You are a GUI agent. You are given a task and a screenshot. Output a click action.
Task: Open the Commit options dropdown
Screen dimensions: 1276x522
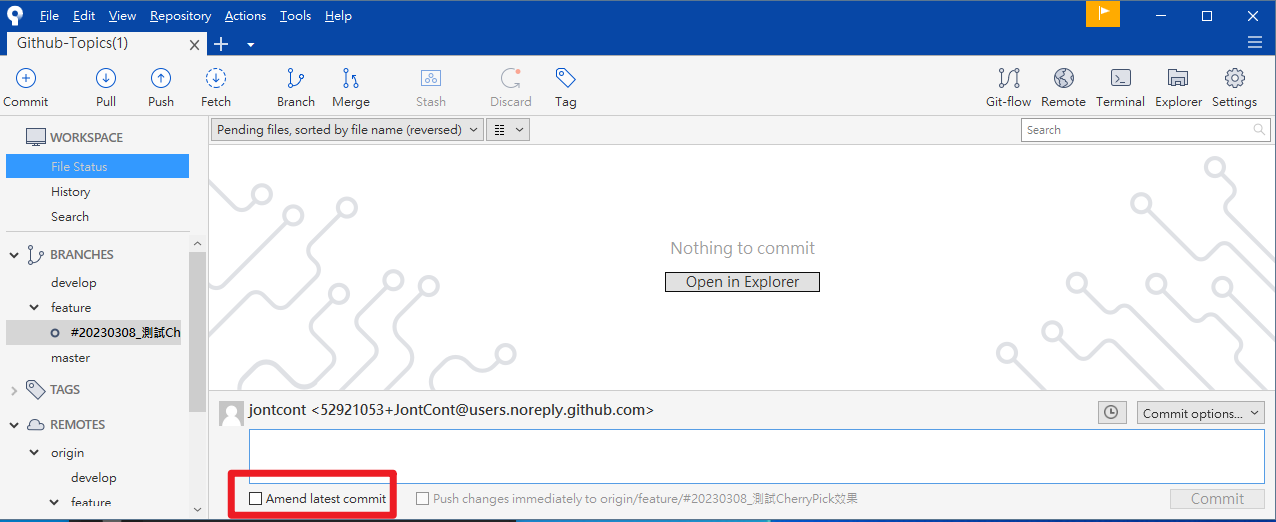1201,413
